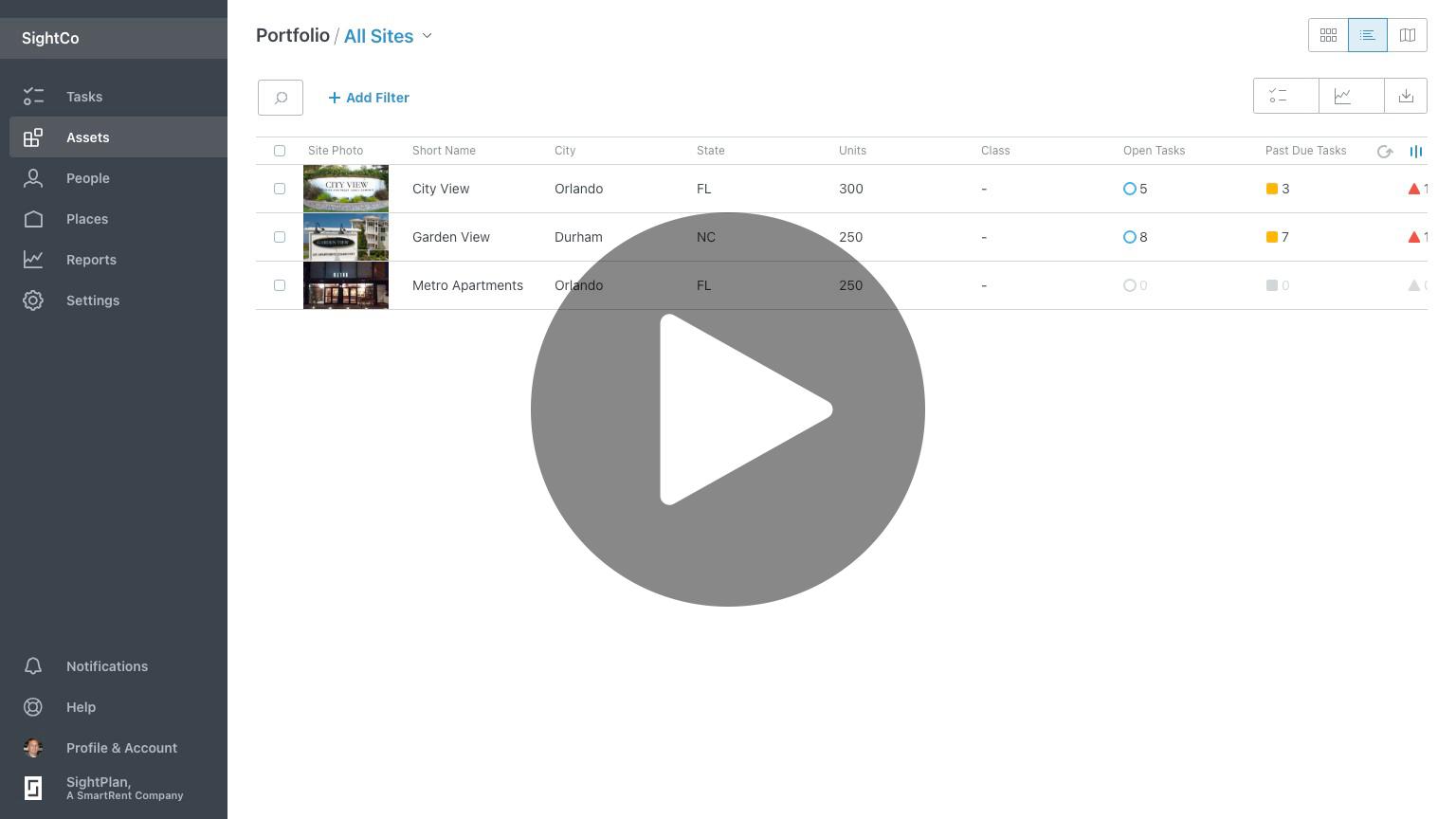Sort by the Short Name column header
The width and height of the screenshot is (1456, 819).
pos(444,151)
